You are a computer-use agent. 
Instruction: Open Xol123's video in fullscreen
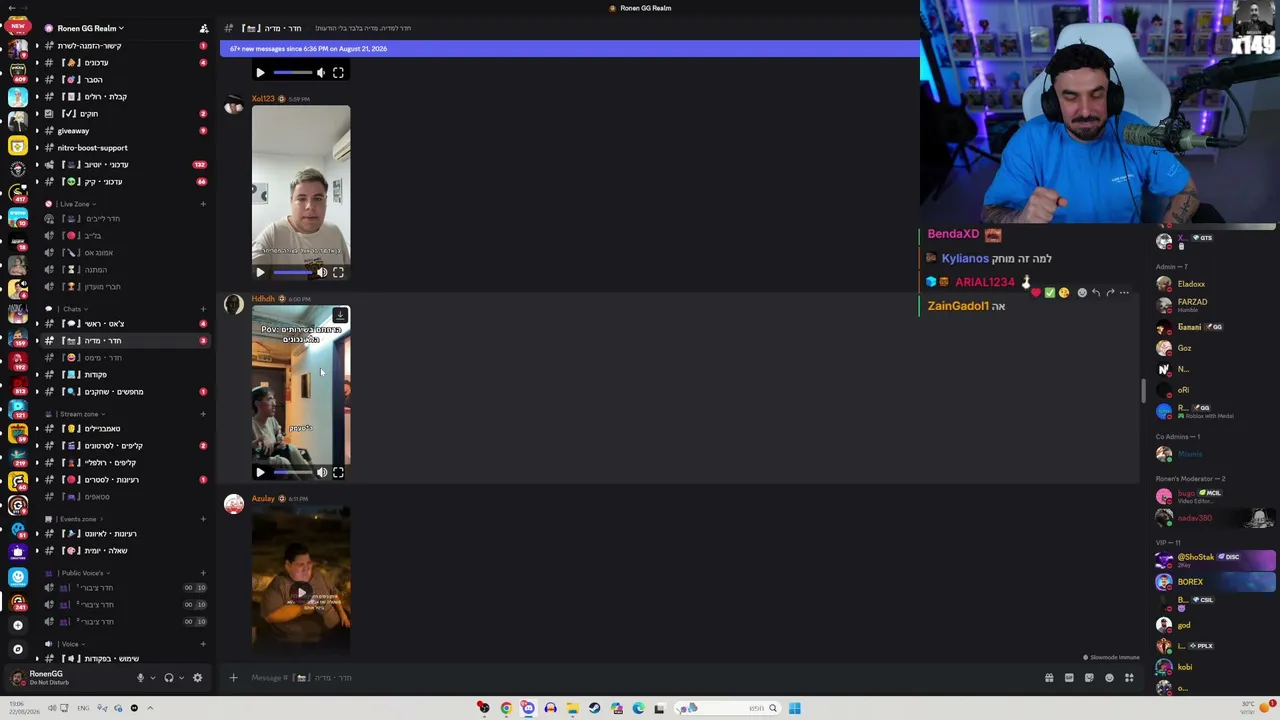tap(338, 272)
